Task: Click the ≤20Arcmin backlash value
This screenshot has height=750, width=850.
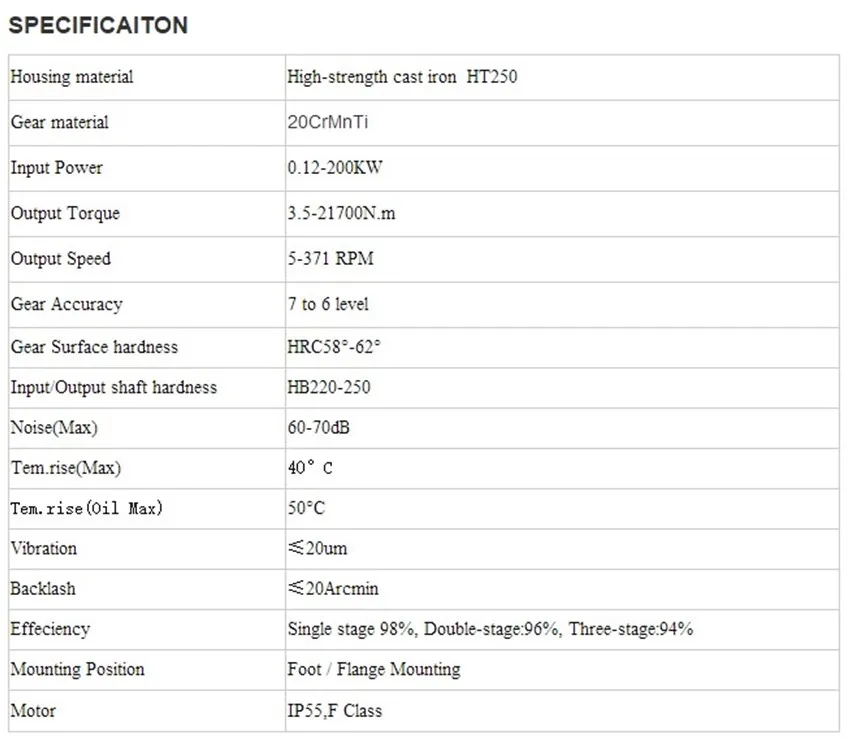Action: pyautogui.click(x=333, y=589)
